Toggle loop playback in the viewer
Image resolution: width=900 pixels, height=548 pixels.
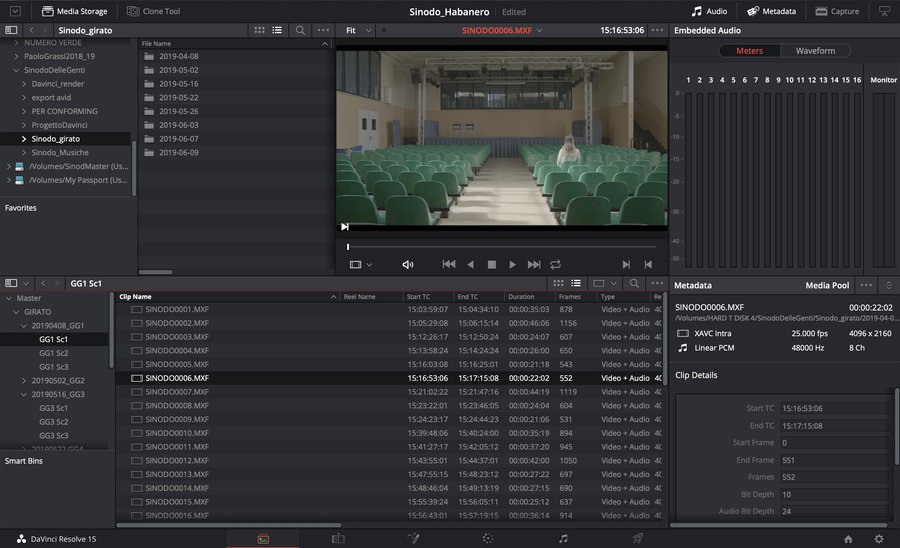coord(555,264)
